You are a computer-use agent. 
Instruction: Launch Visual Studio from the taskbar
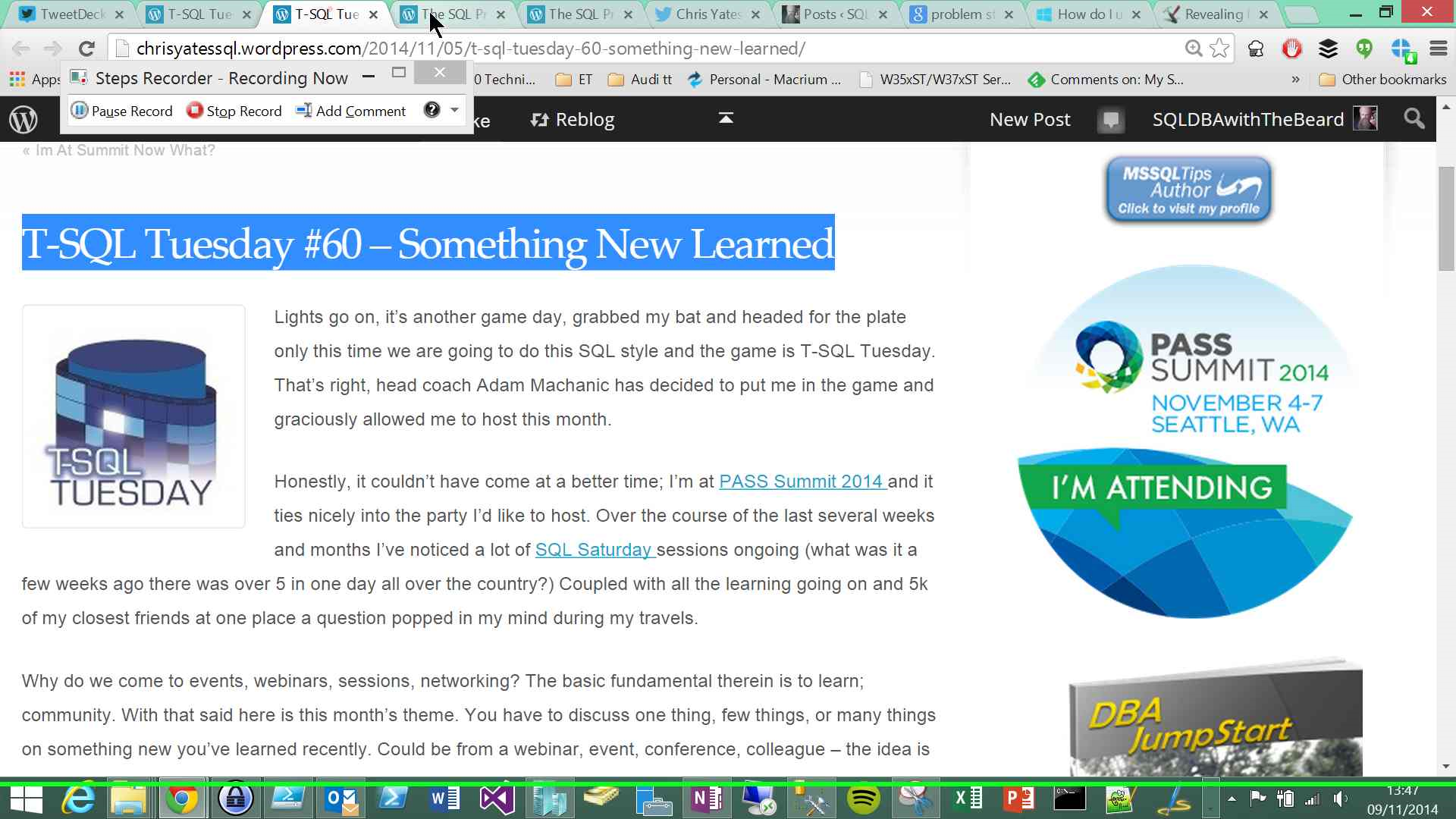[497, 799]
